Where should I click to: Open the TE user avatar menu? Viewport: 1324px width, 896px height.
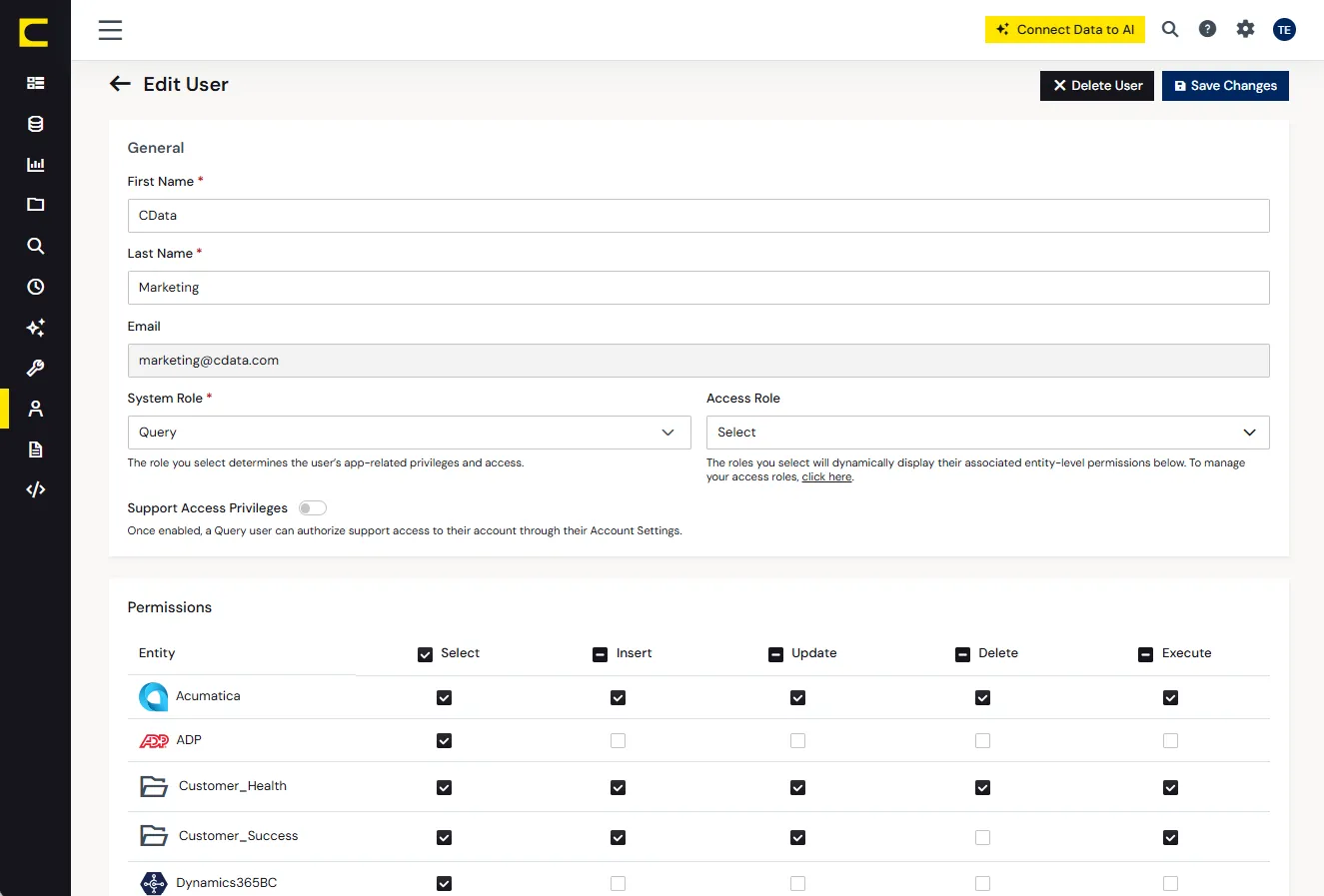[x=1285, y=30]
